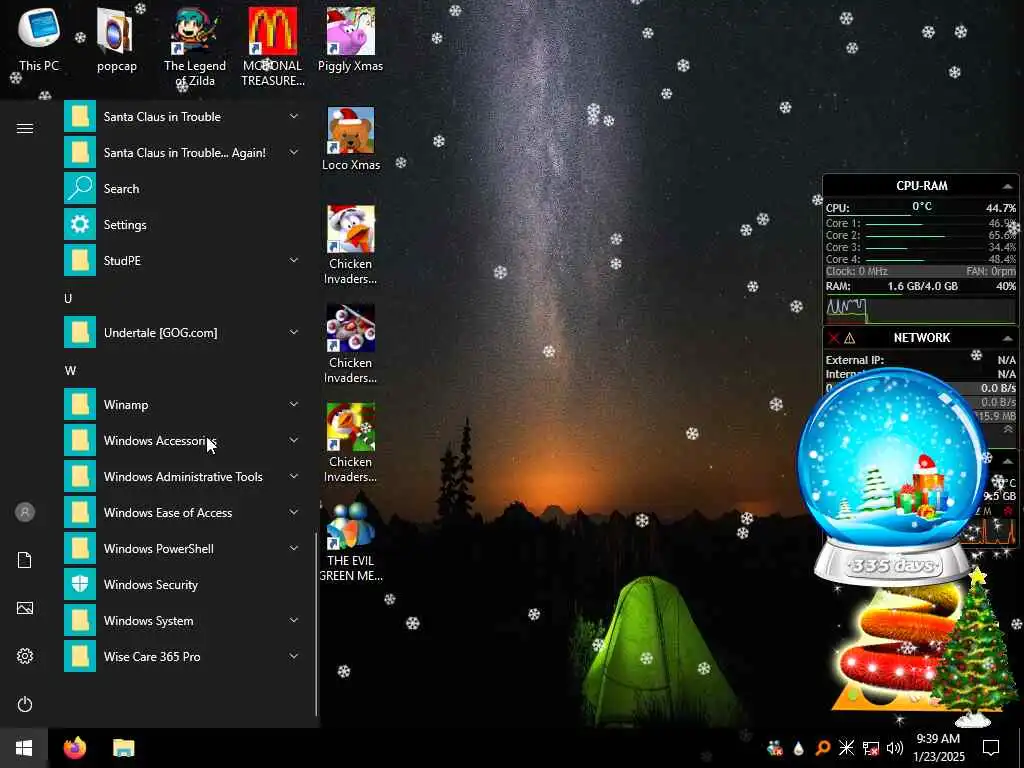Collapse the NETWORK gadget panel
This screenshot has width=1024, height=768.
[x=1007, y=338]
